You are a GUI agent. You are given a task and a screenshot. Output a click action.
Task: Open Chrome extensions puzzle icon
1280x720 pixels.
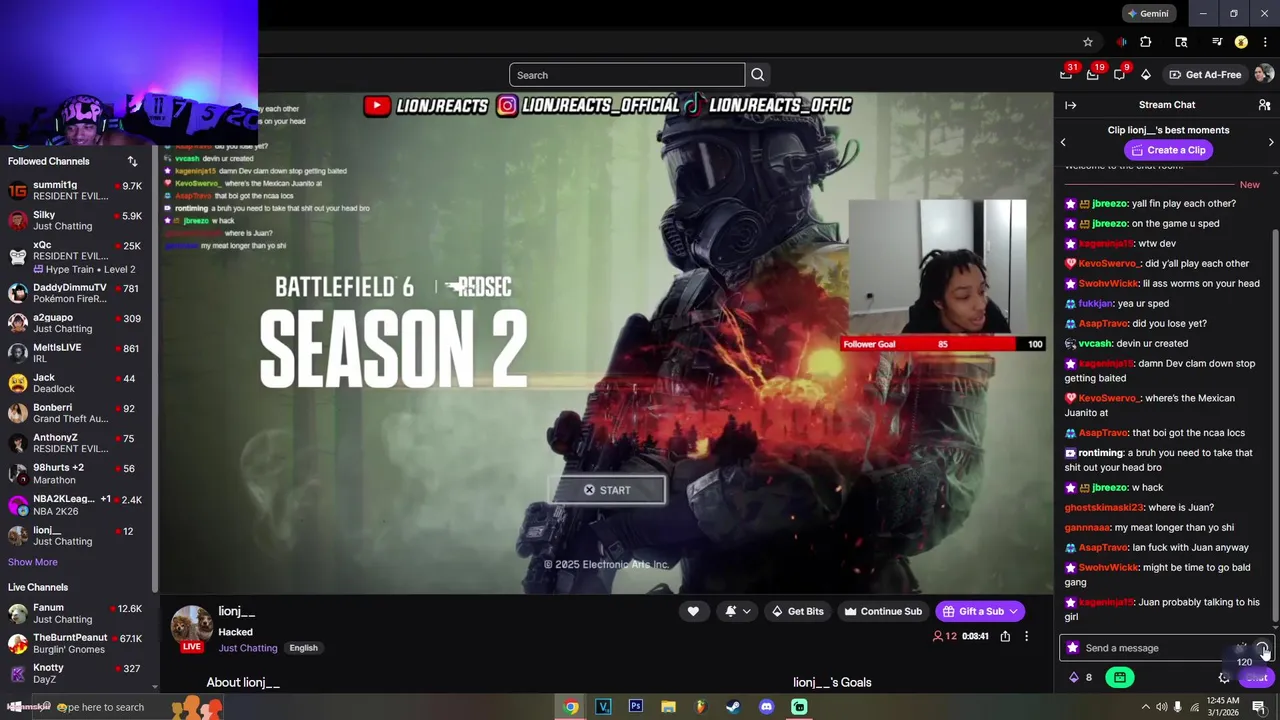1146,42
